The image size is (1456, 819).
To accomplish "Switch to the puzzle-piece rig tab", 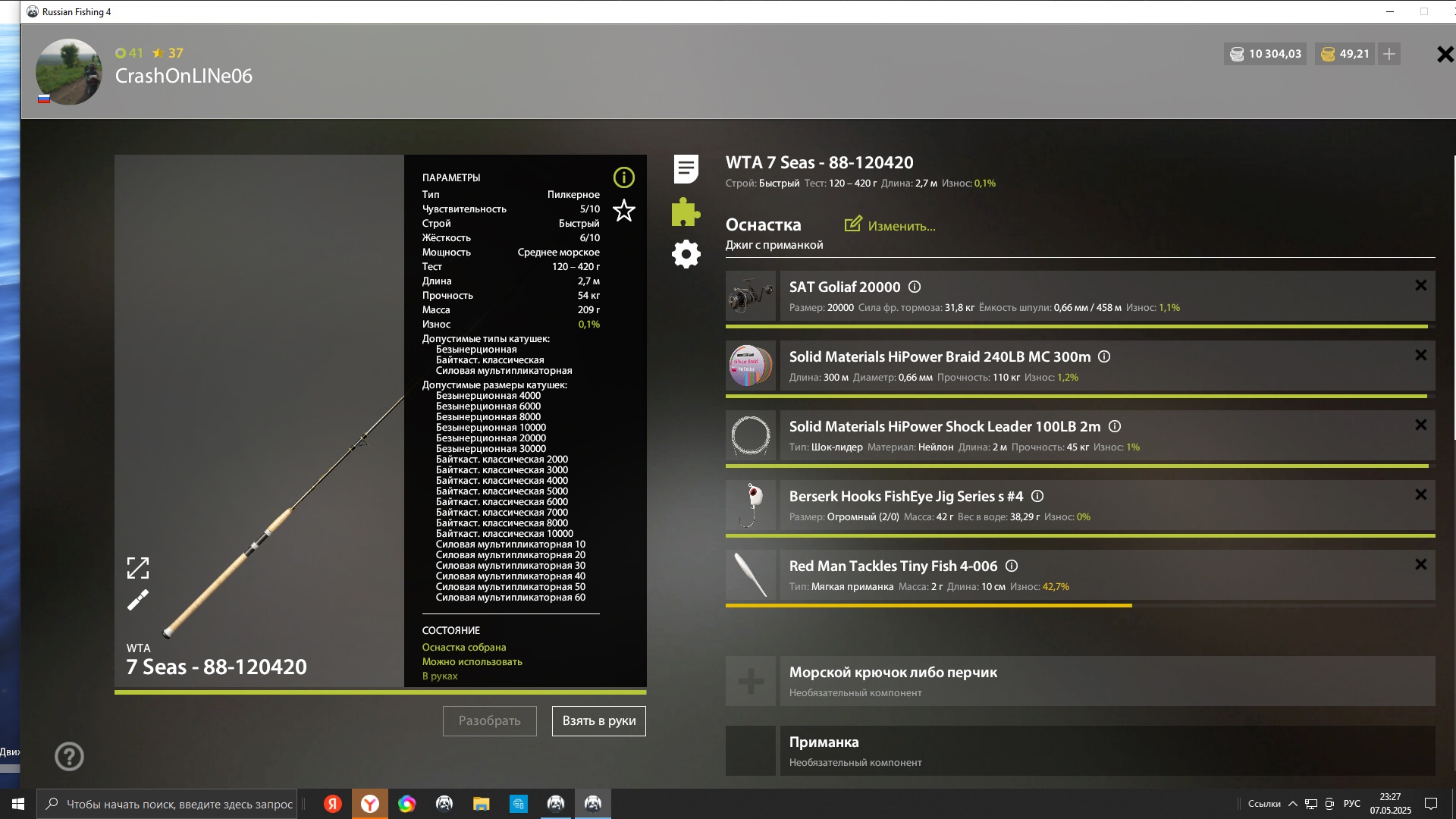I will click(686, 212).
